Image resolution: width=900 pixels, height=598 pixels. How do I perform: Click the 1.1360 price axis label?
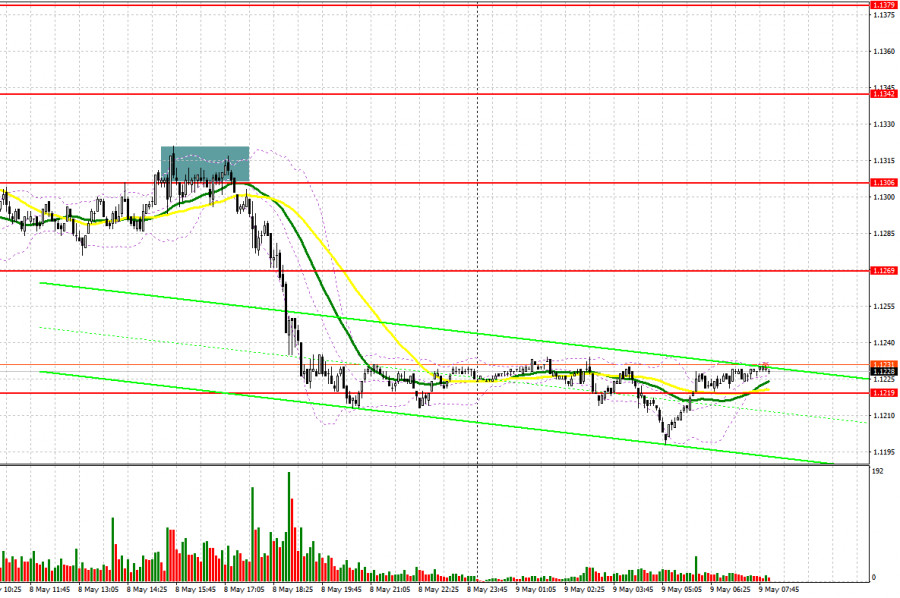click(x=883, y=51)
